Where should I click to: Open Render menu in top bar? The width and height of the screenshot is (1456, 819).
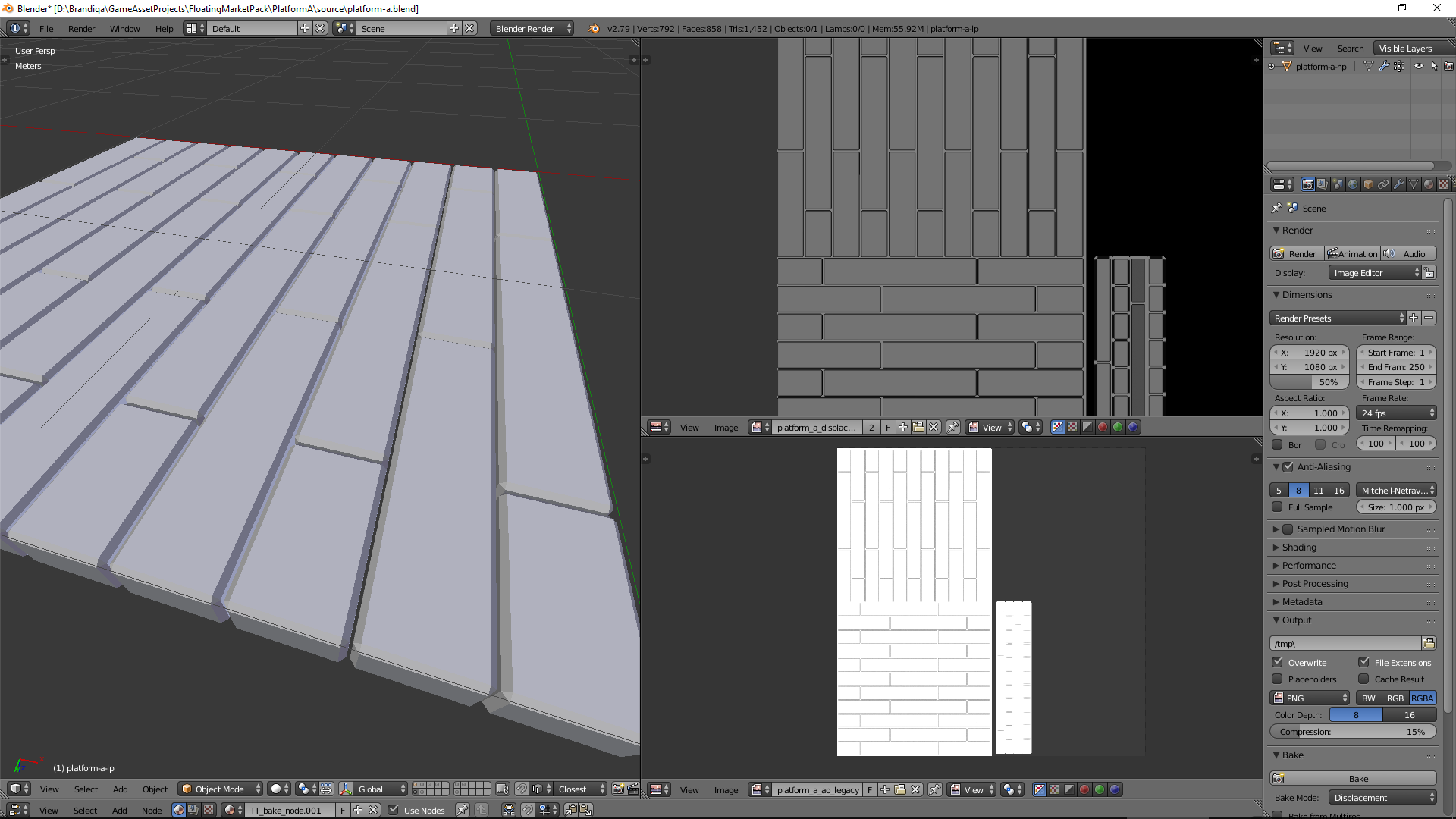(81, 29)
